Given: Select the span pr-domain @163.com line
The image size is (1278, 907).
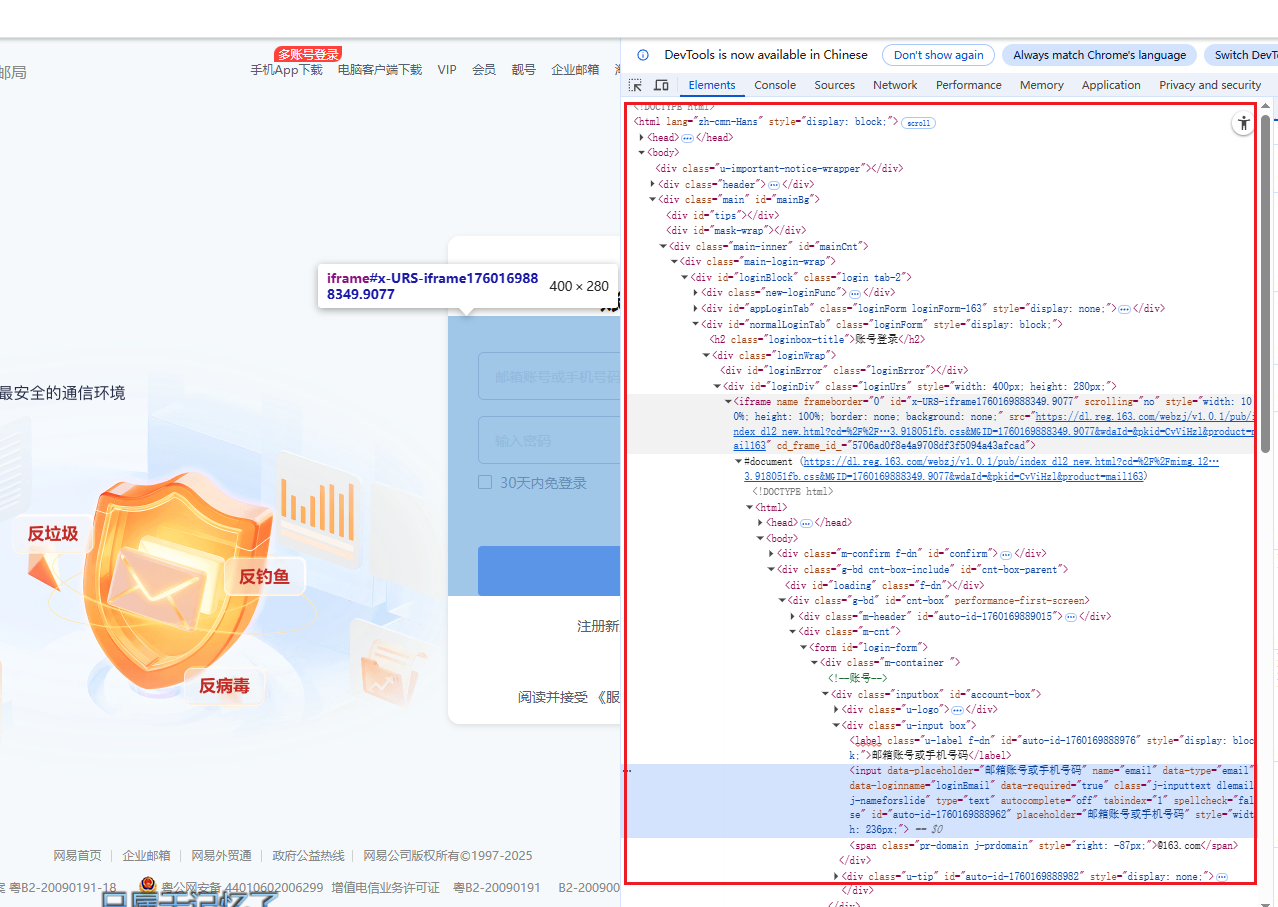Looking at the screenshot, I should tap(1044, 846).
